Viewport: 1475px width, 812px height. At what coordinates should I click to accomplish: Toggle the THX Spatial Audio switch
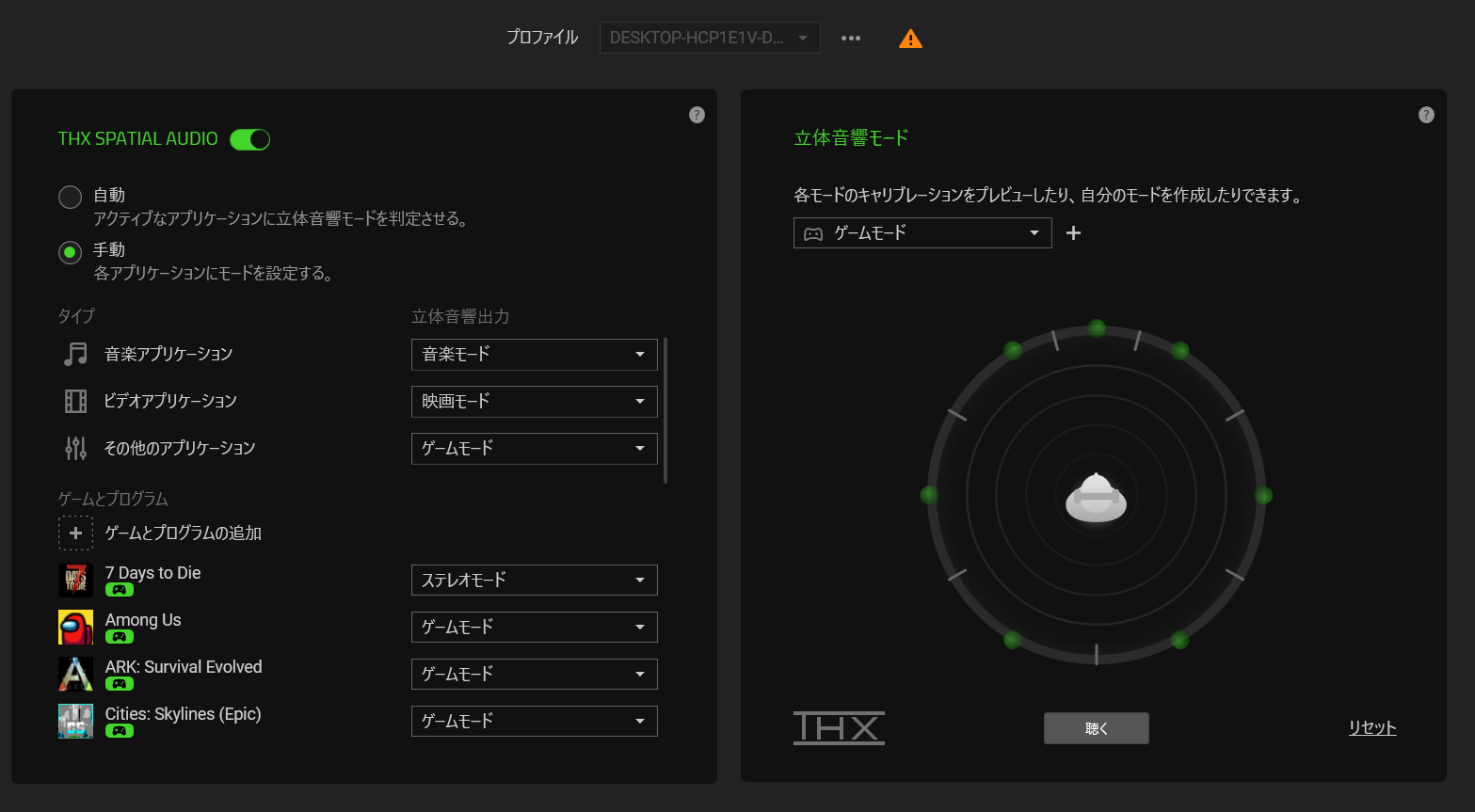tap(249, 139)
